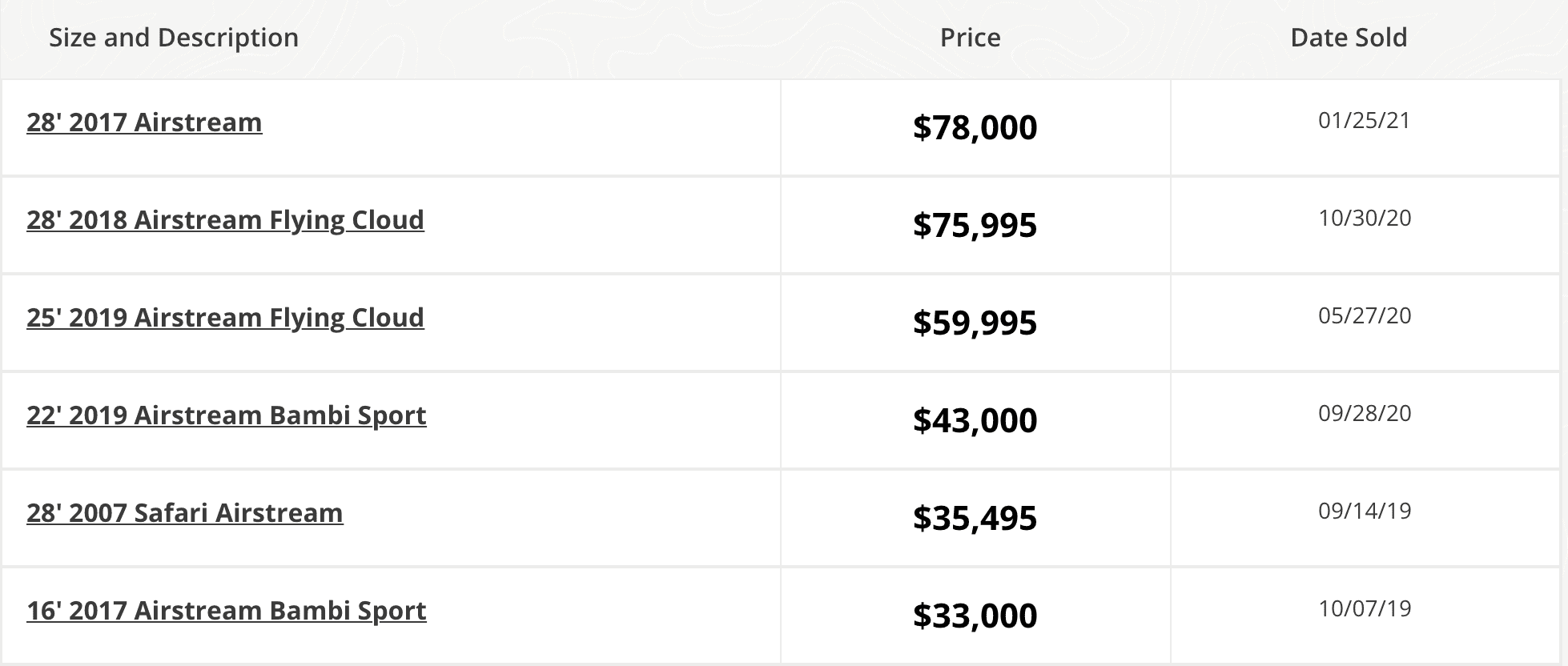Open the 28' 2007 Safari Airstream link
1568x666 pixels.
tap(184, 513)
